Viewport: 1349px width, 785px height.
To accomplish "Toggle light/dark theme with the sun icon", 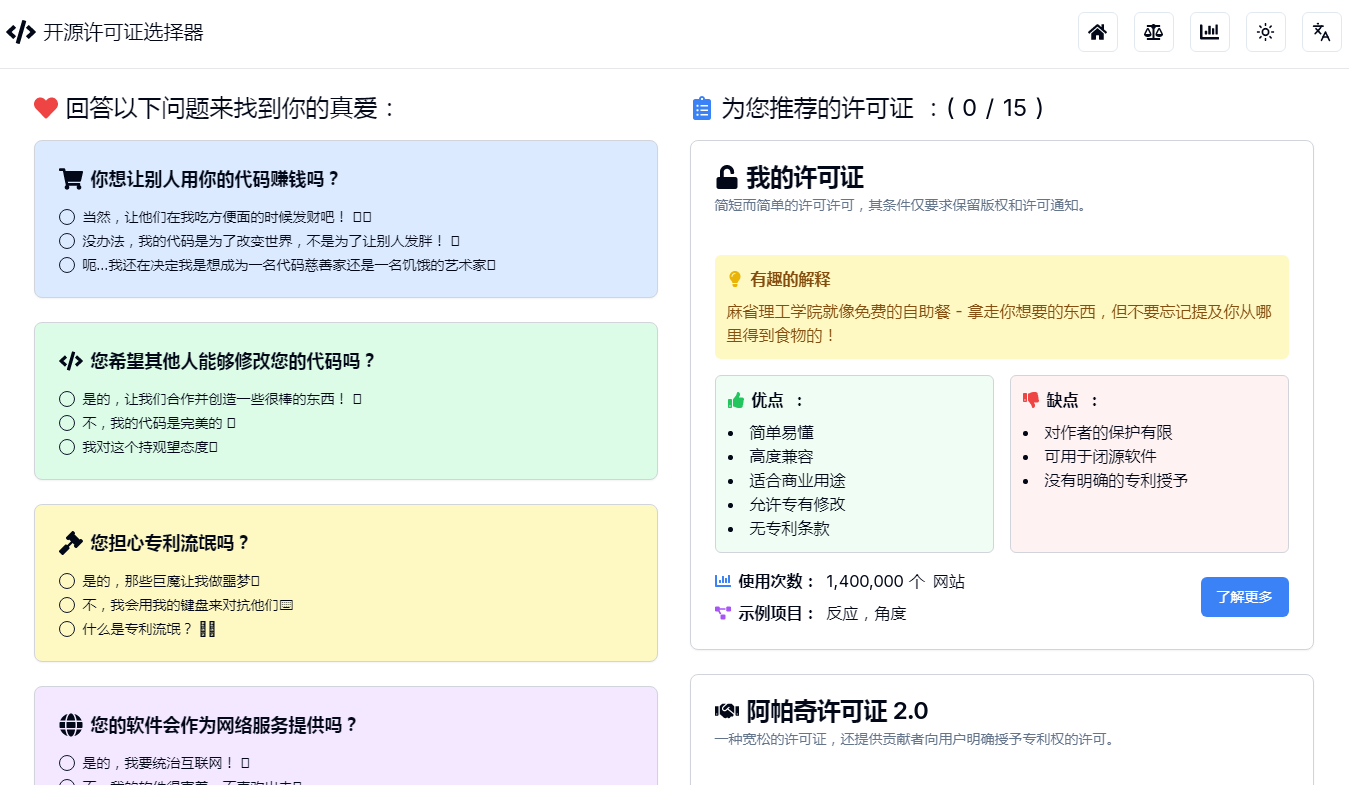I will pos(1265,32).
